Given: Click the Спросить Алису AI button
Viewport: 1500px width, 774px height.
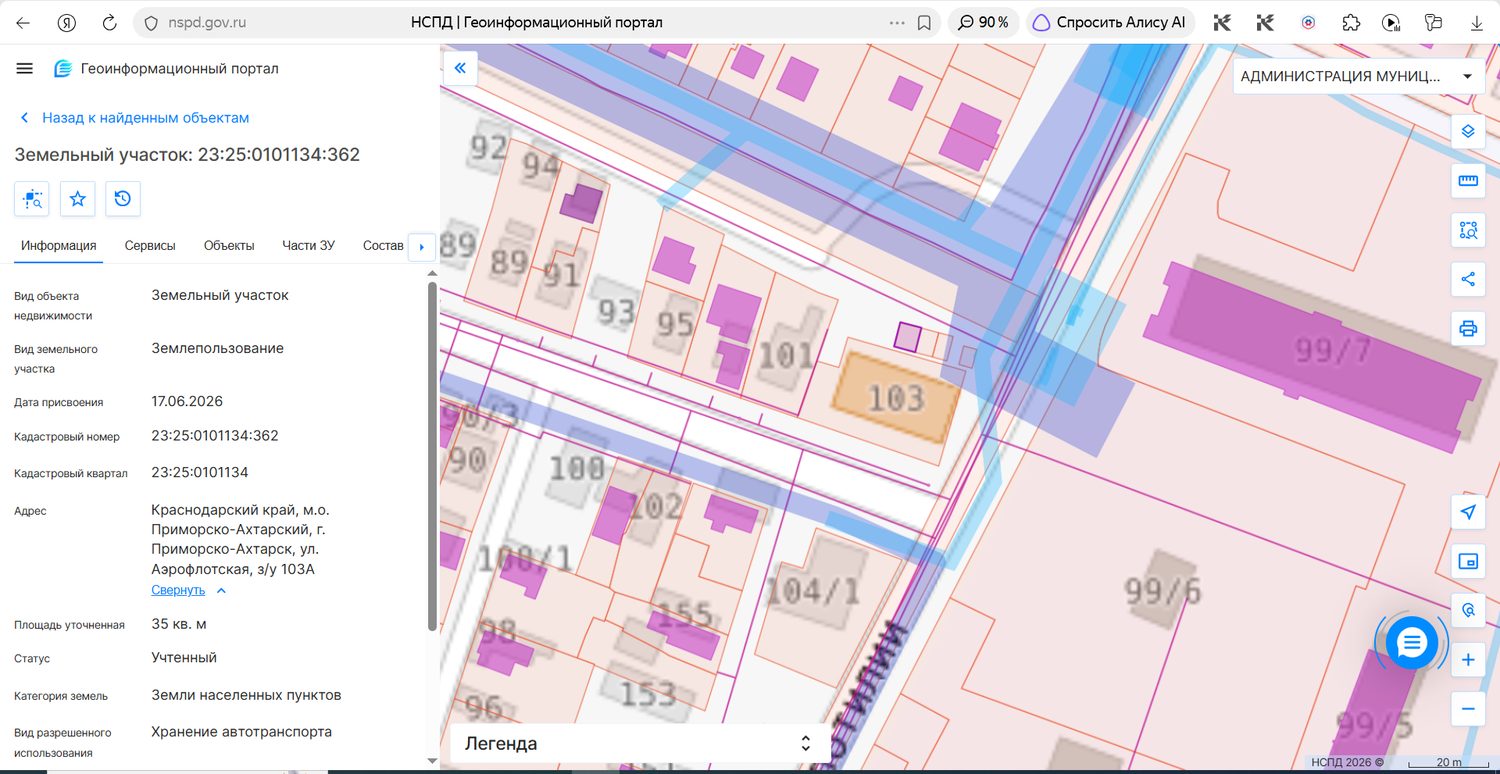Looking at the screenshot, I should (1110, 22).
